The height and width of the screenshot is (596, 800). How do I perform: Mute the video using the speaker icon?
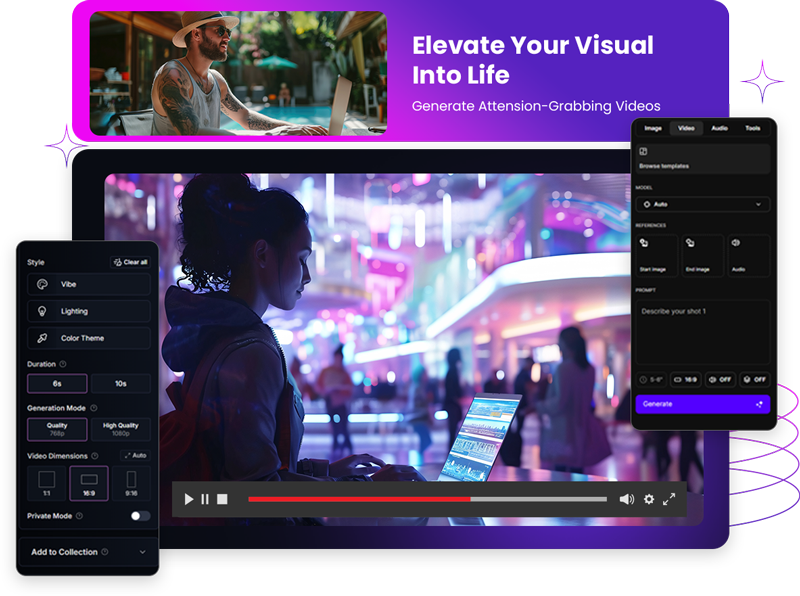[626, 499]
